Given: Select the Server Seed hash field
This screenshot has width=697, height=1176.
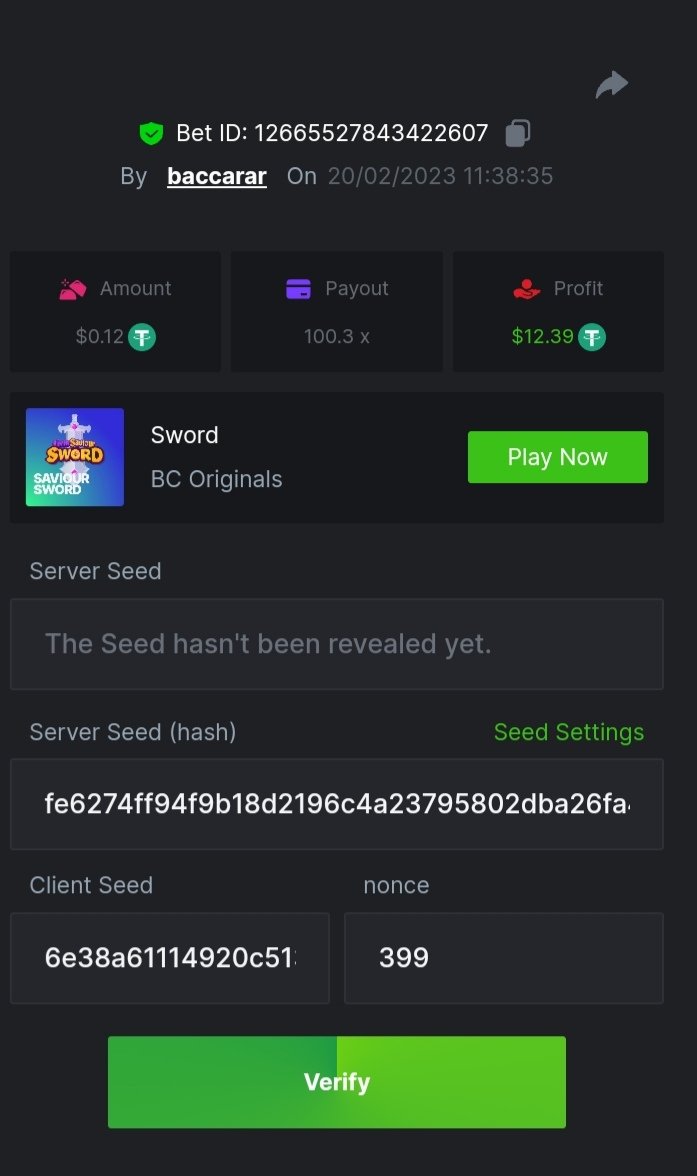Looking at the screenshot, I should (336, 804).
